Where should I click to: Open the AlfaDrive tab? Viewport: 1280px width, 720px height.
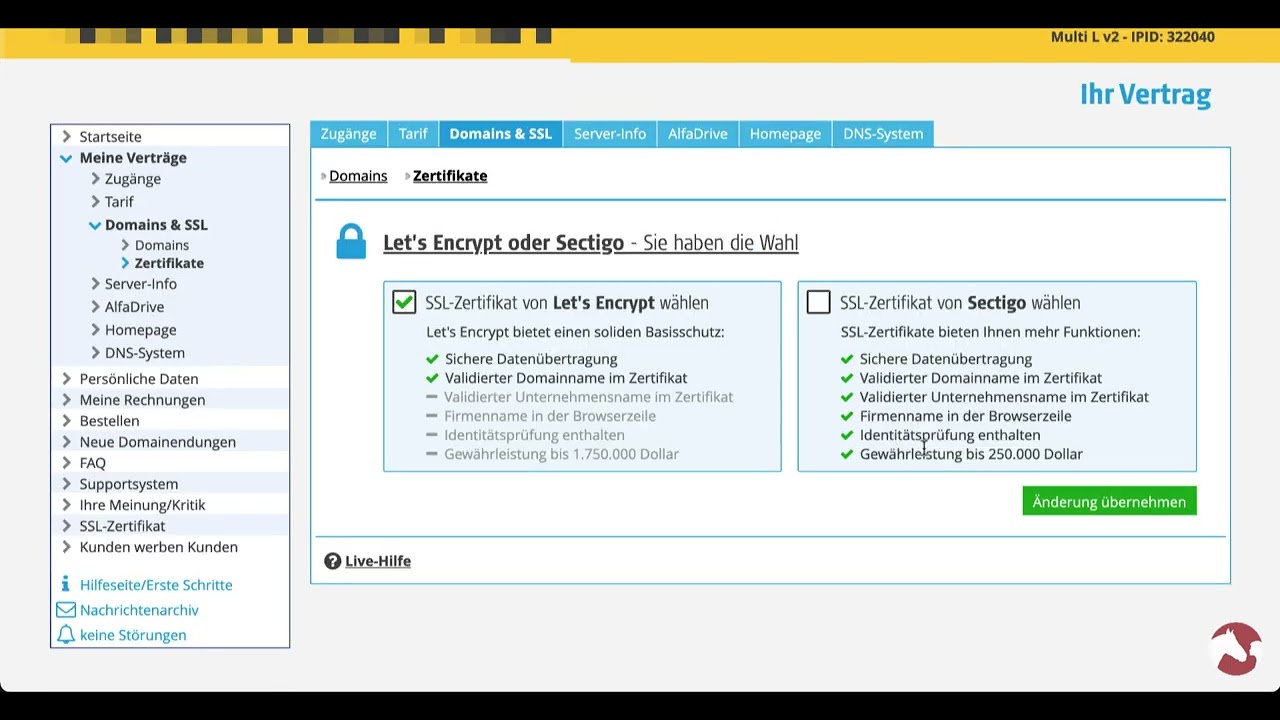tap(698, 134)
